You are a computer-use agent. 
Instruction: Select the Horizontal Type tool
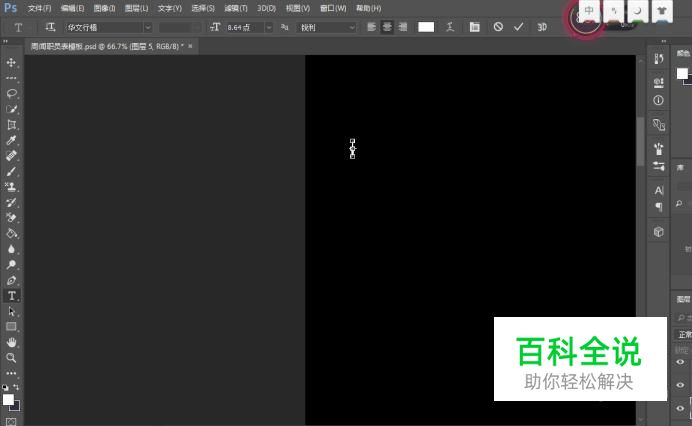(11, 296)
